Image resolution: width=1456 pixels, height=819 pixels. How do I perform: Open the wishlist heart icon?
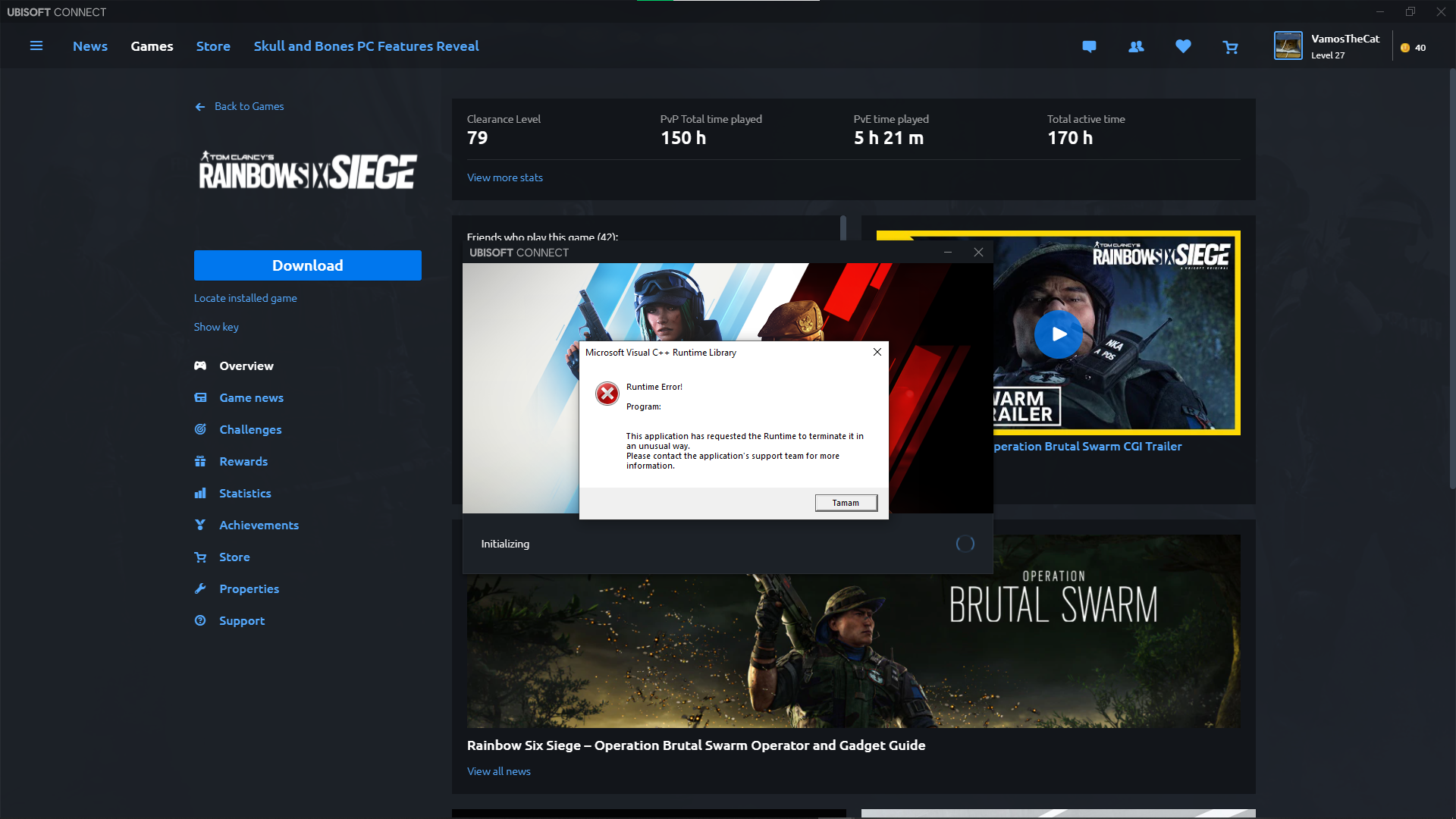1183,47
